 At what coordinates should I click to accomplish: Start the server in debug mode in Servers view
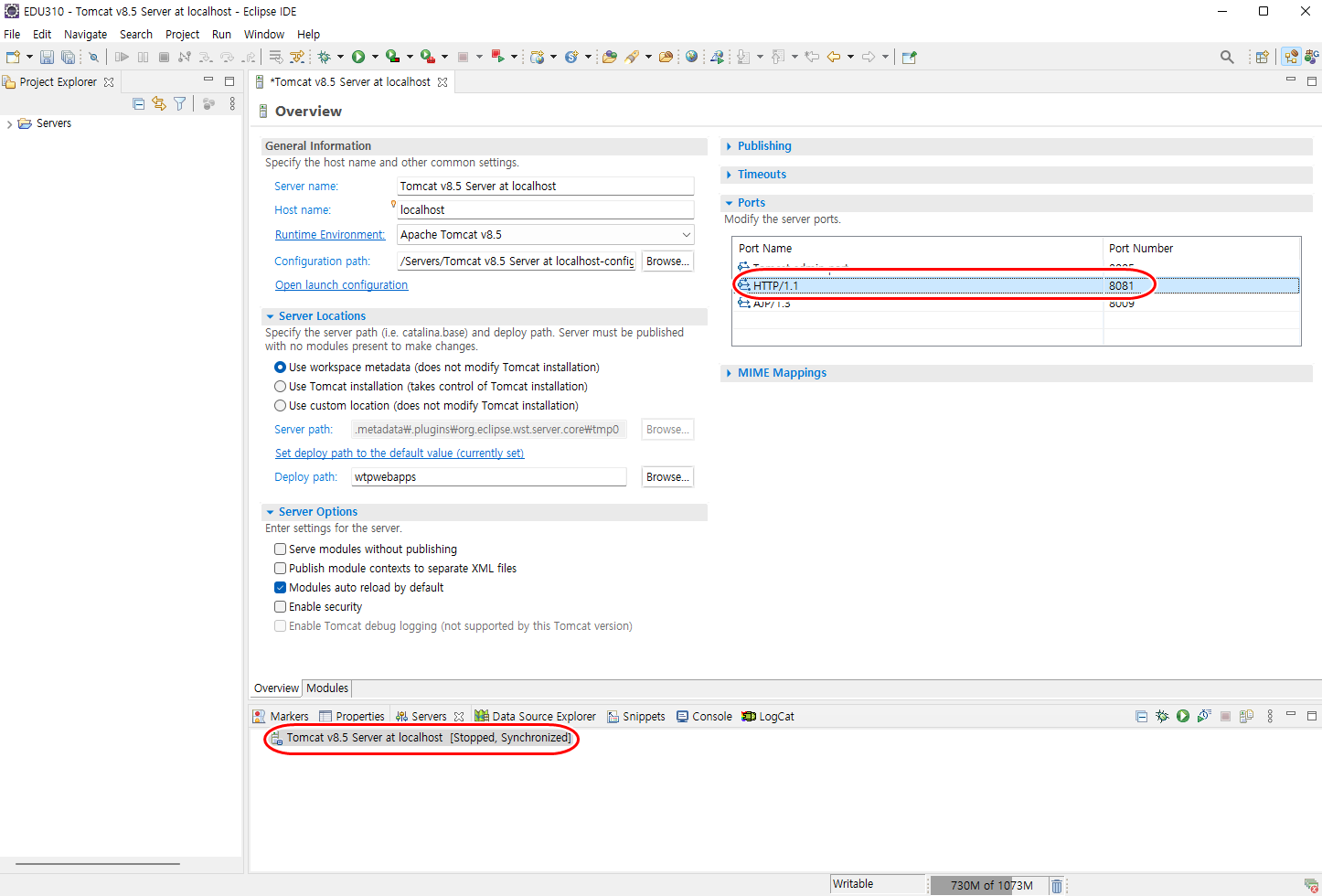[x=1162, y=716]
